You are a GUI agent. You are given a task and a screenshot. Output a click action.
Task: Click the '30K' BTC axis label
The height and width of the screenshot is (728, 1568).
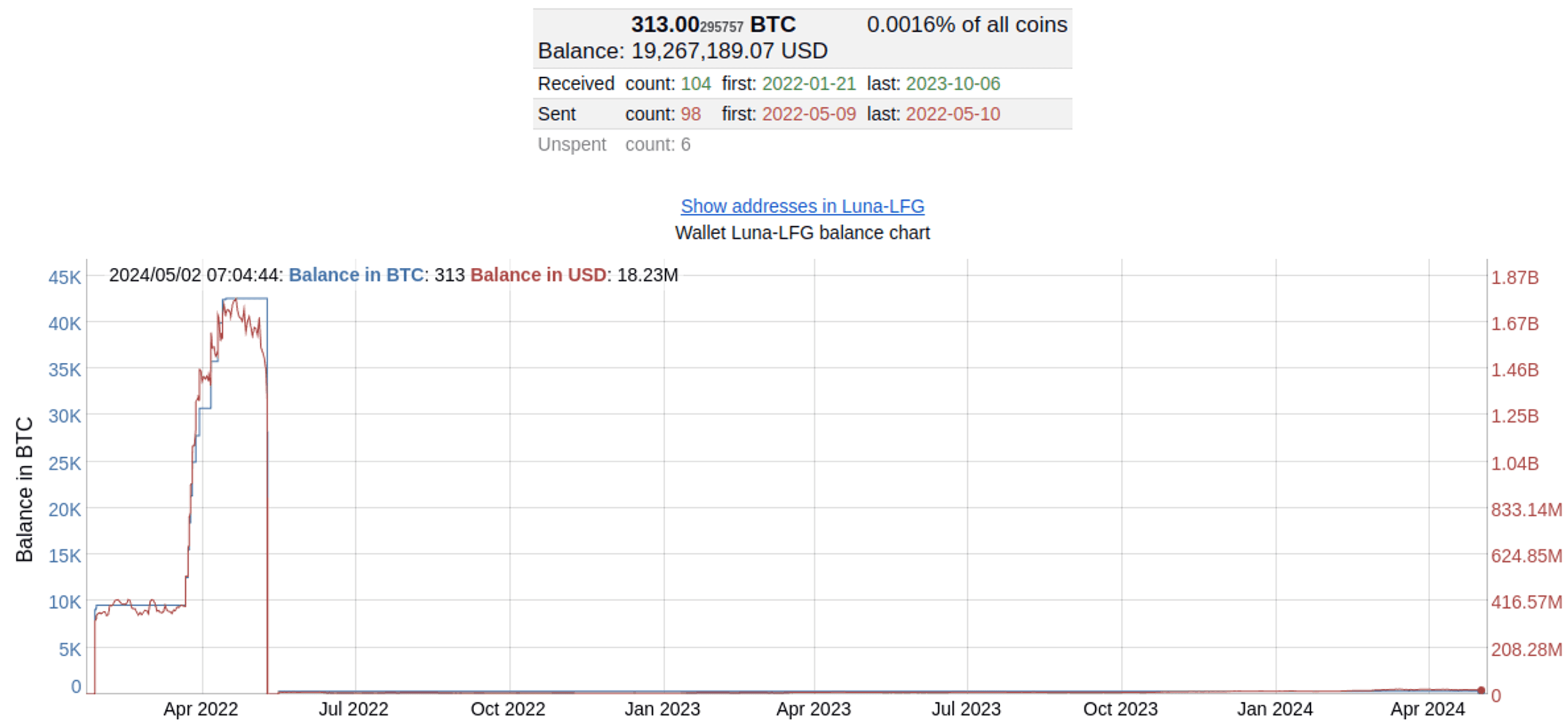(64, 416)
